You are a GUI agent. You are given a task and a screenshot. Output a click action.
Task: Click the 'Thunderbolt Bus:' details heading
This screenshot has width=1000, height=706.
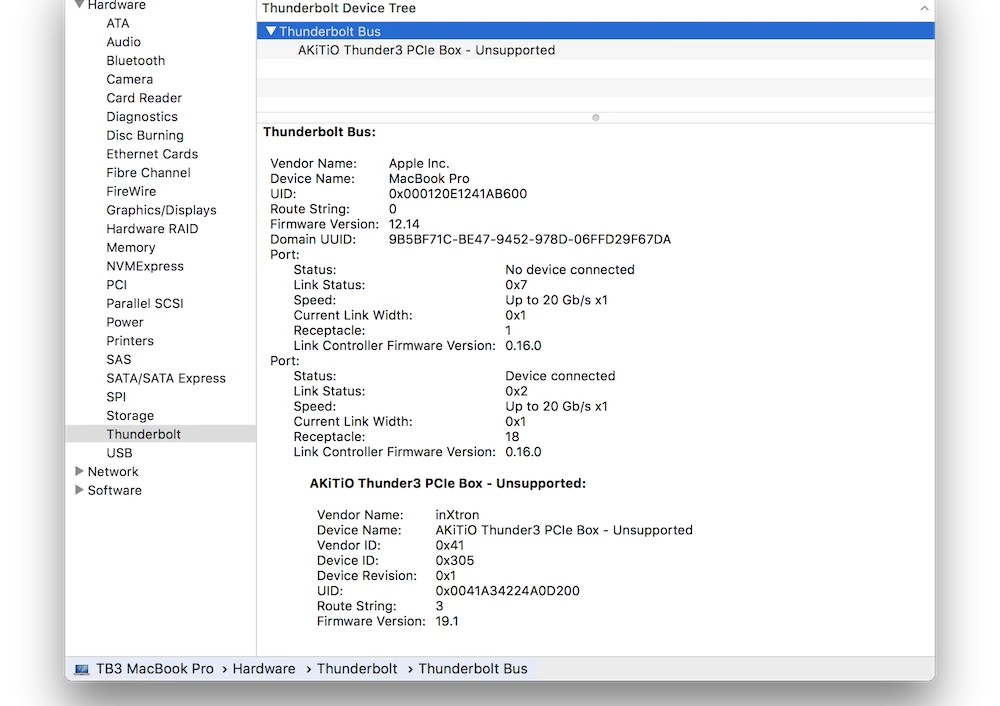pyautogui.click(x=320, y=132)
